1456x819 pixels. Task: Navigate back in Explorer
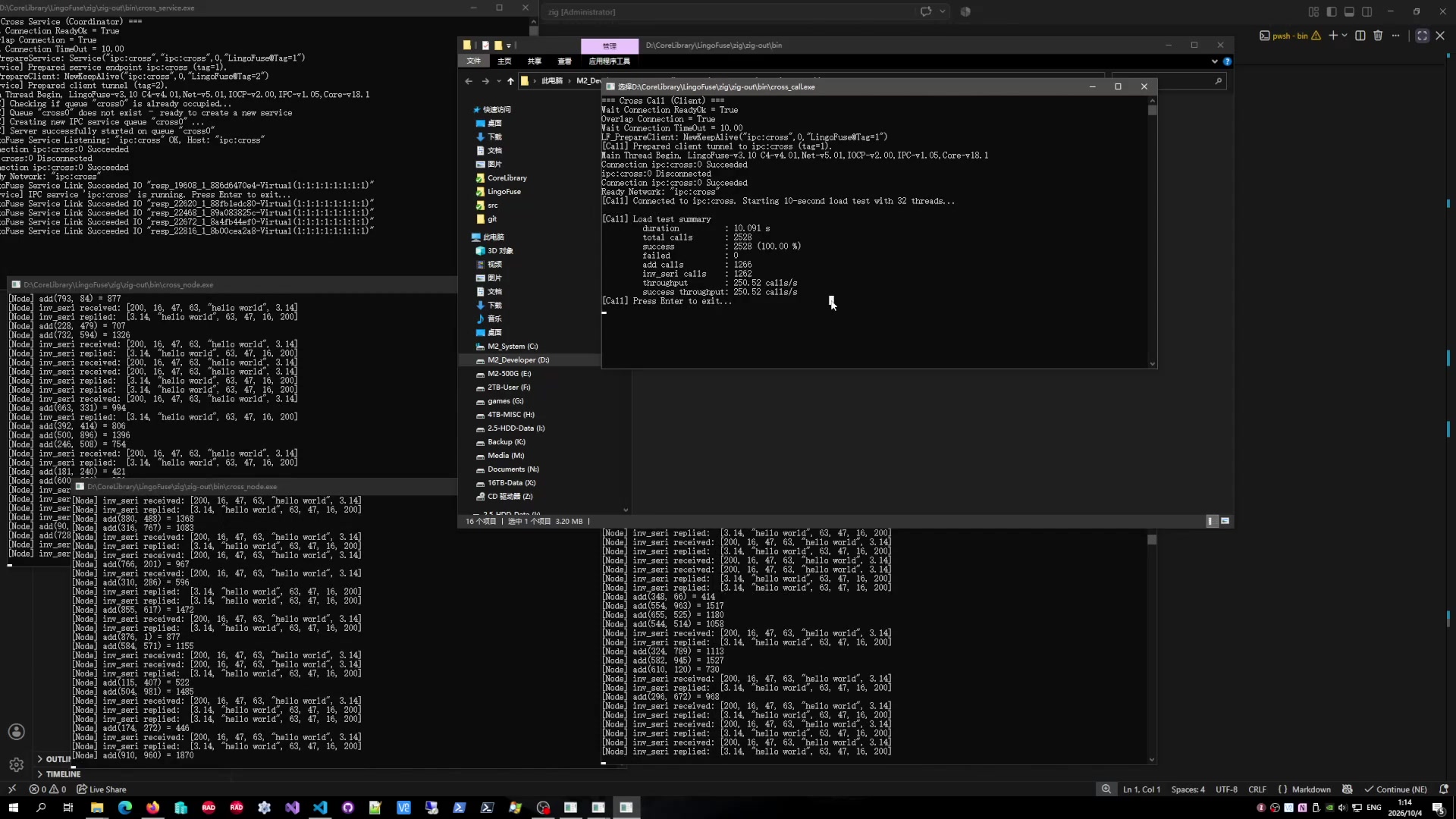point(469,81)
